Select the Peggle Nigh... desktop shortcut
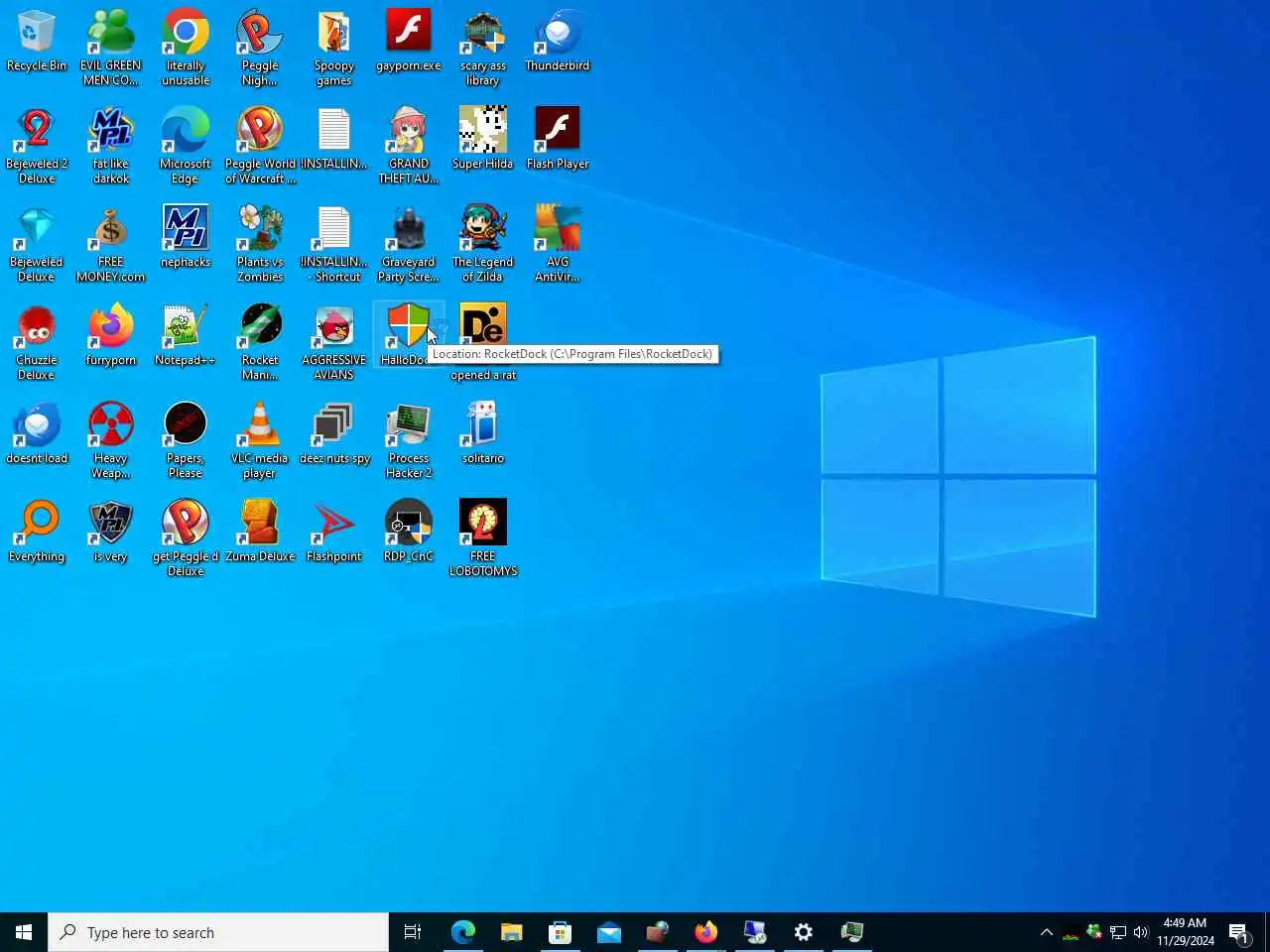Image resolution: width=1270 pixels, height=952 pixels. tap(260, 48)
